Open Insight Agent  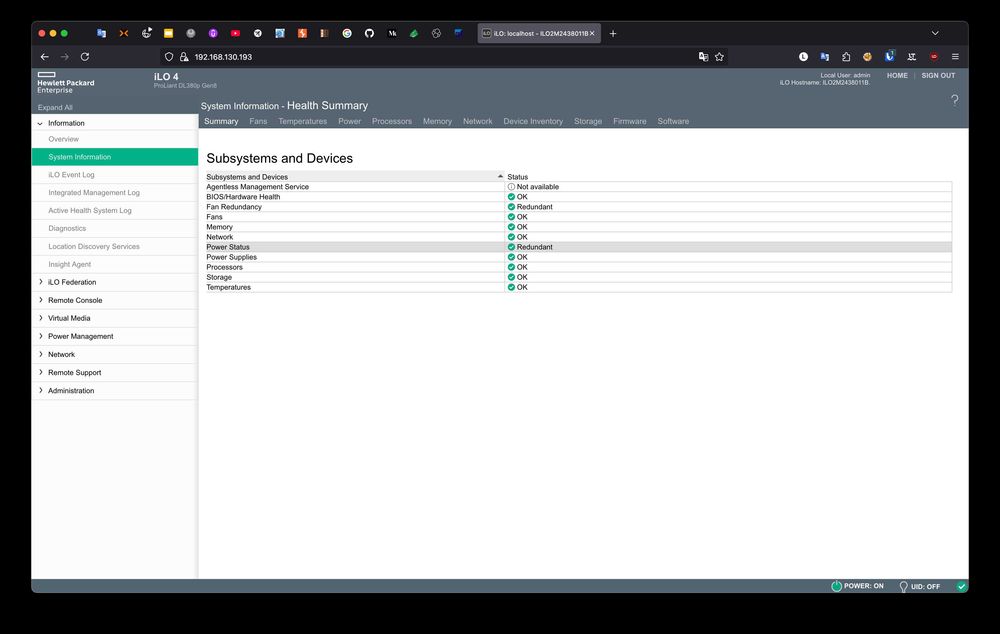(x=70, y=264)
